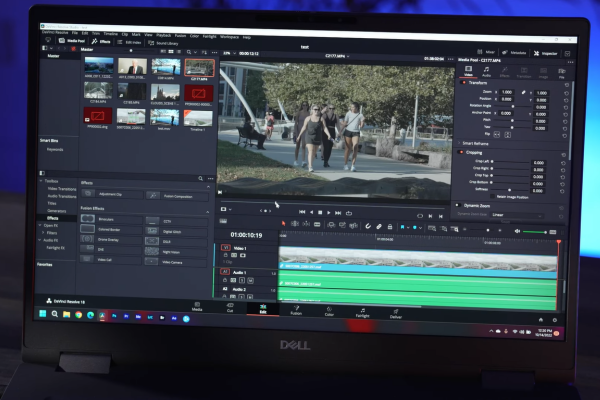Click the Inspector button

coord(548,51)
